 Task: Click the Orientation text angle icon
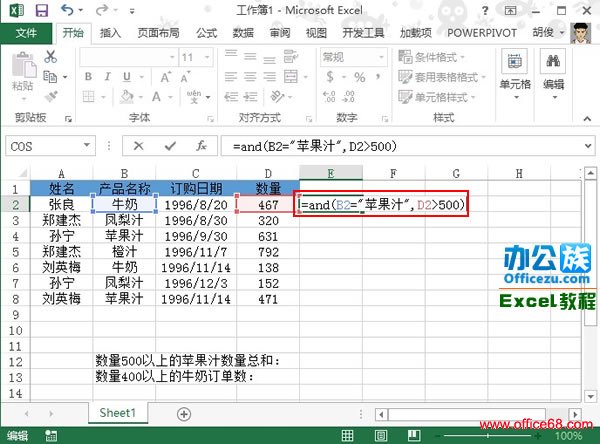[277, 96]
